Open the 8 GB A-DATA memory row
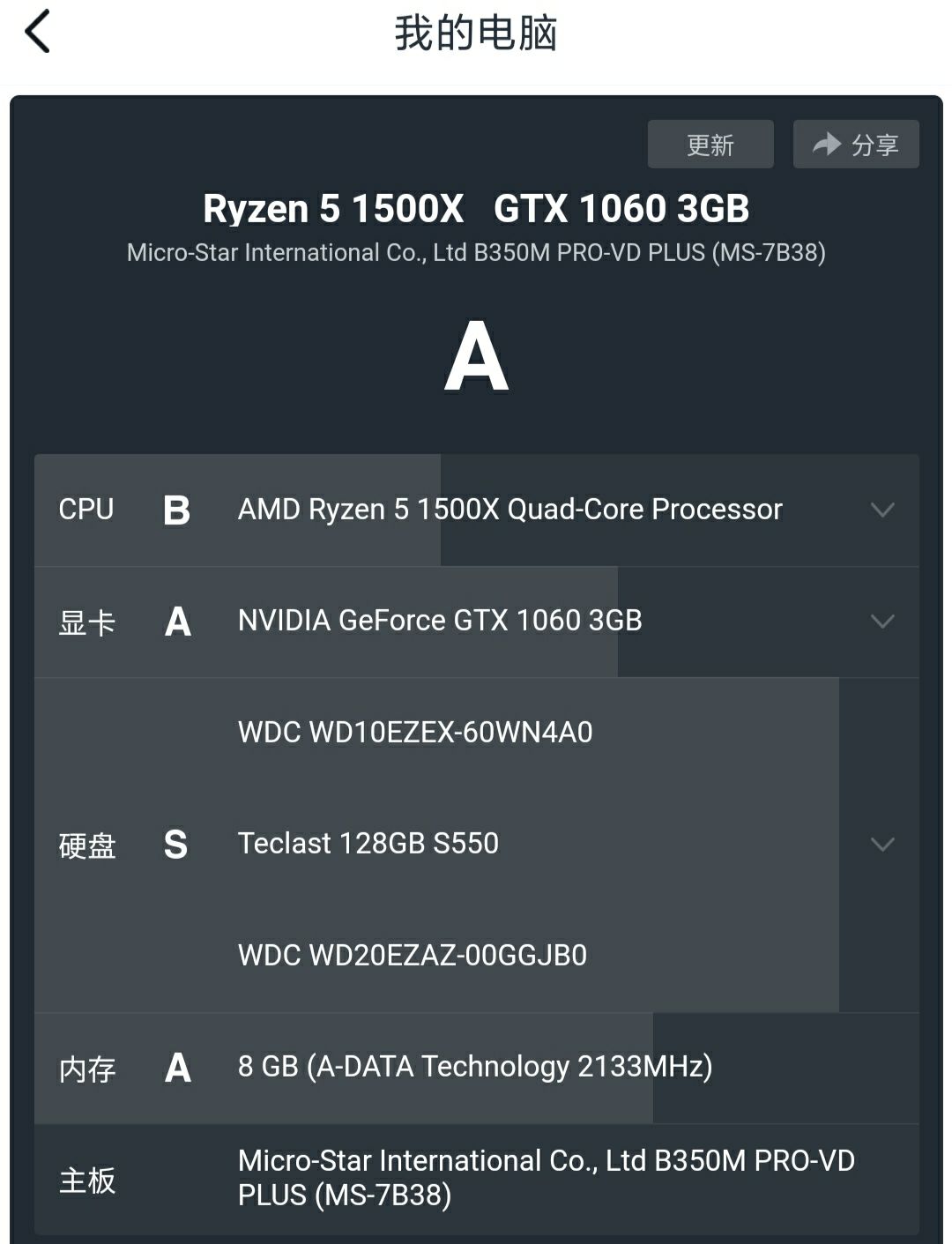The width and height of the screenshot is (952, 1244). point(476,1068)
